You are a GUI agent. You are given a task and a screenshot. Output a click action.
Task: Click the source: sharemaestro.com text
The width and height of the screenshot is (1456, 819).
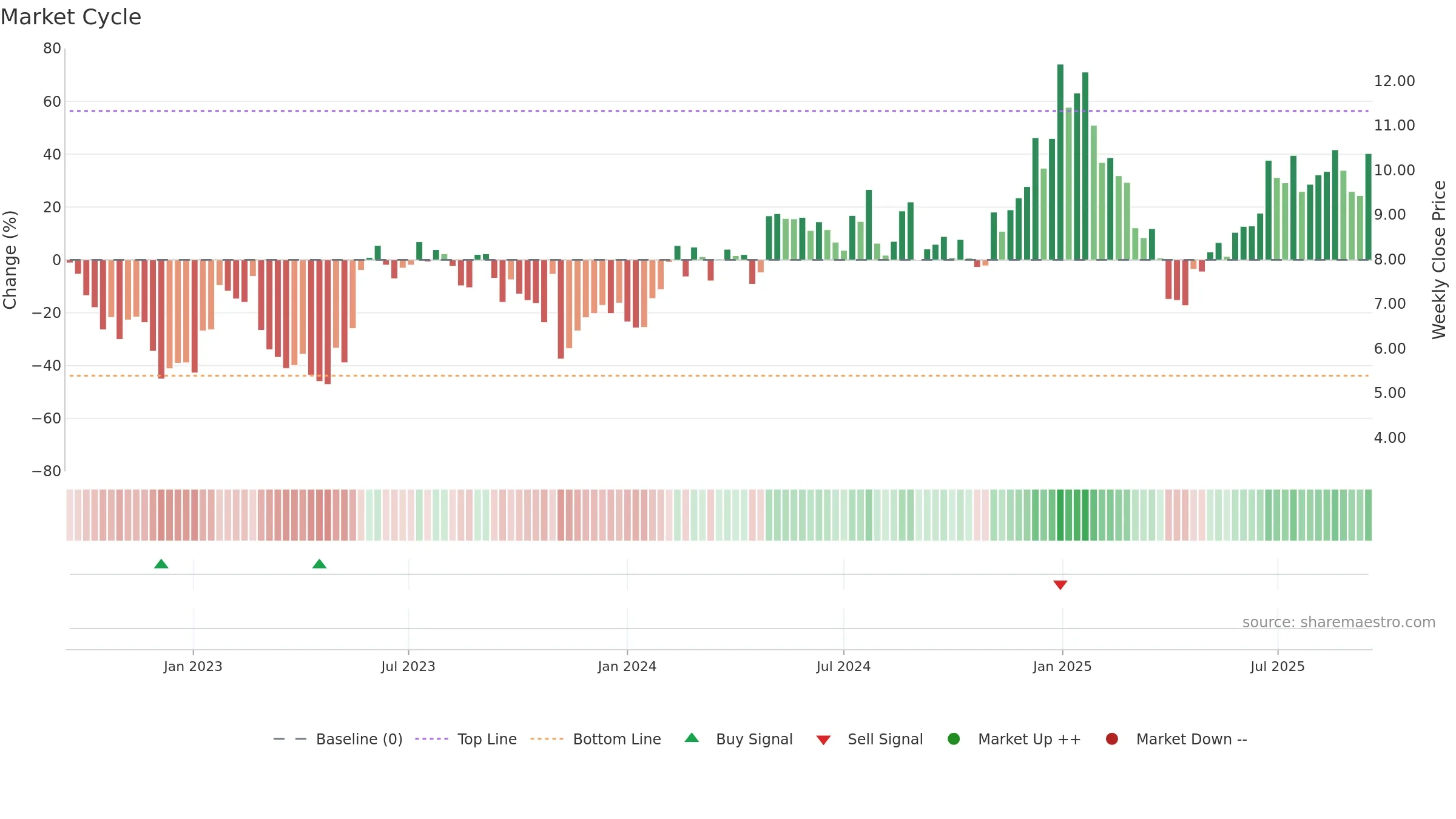pos(1339,622)
